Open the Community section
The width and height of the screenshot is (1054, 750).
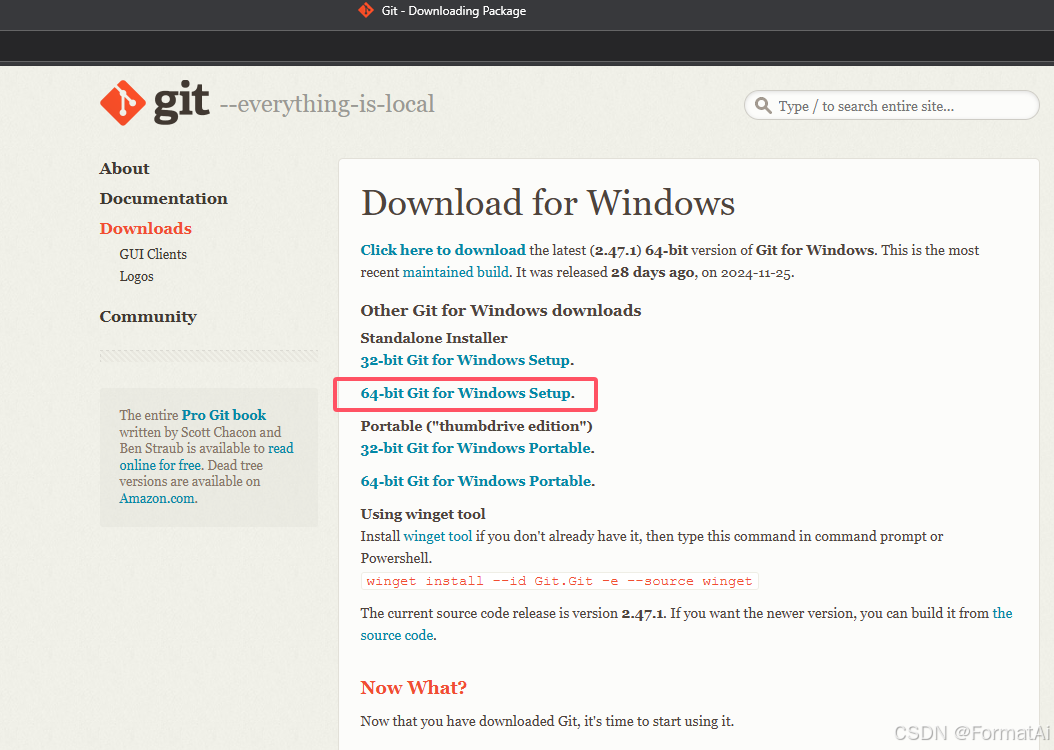(x=148, y=317)
